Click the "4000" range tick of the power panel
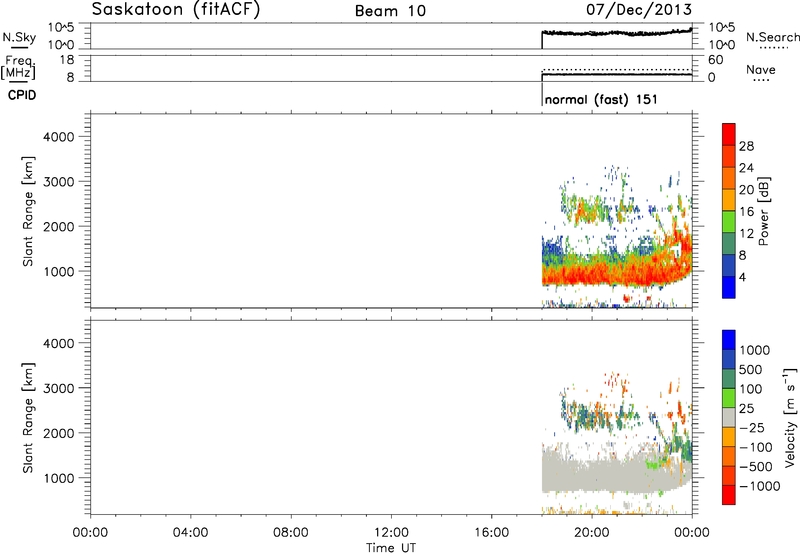Screen dimensions: 800x554 (59, 137)
